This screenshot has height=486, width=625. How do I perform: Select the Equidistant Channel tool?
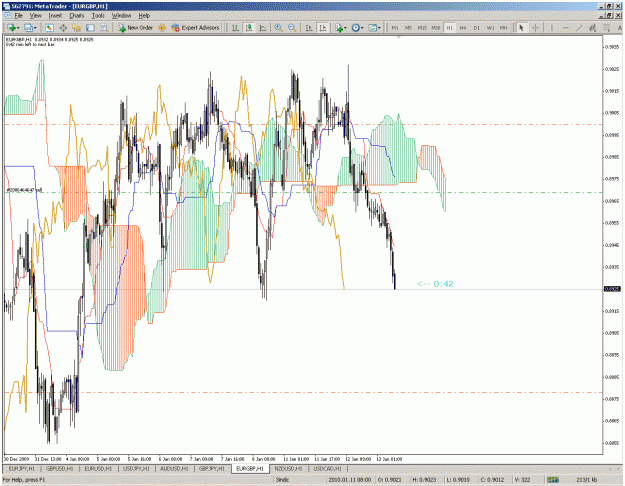(593, 28)
